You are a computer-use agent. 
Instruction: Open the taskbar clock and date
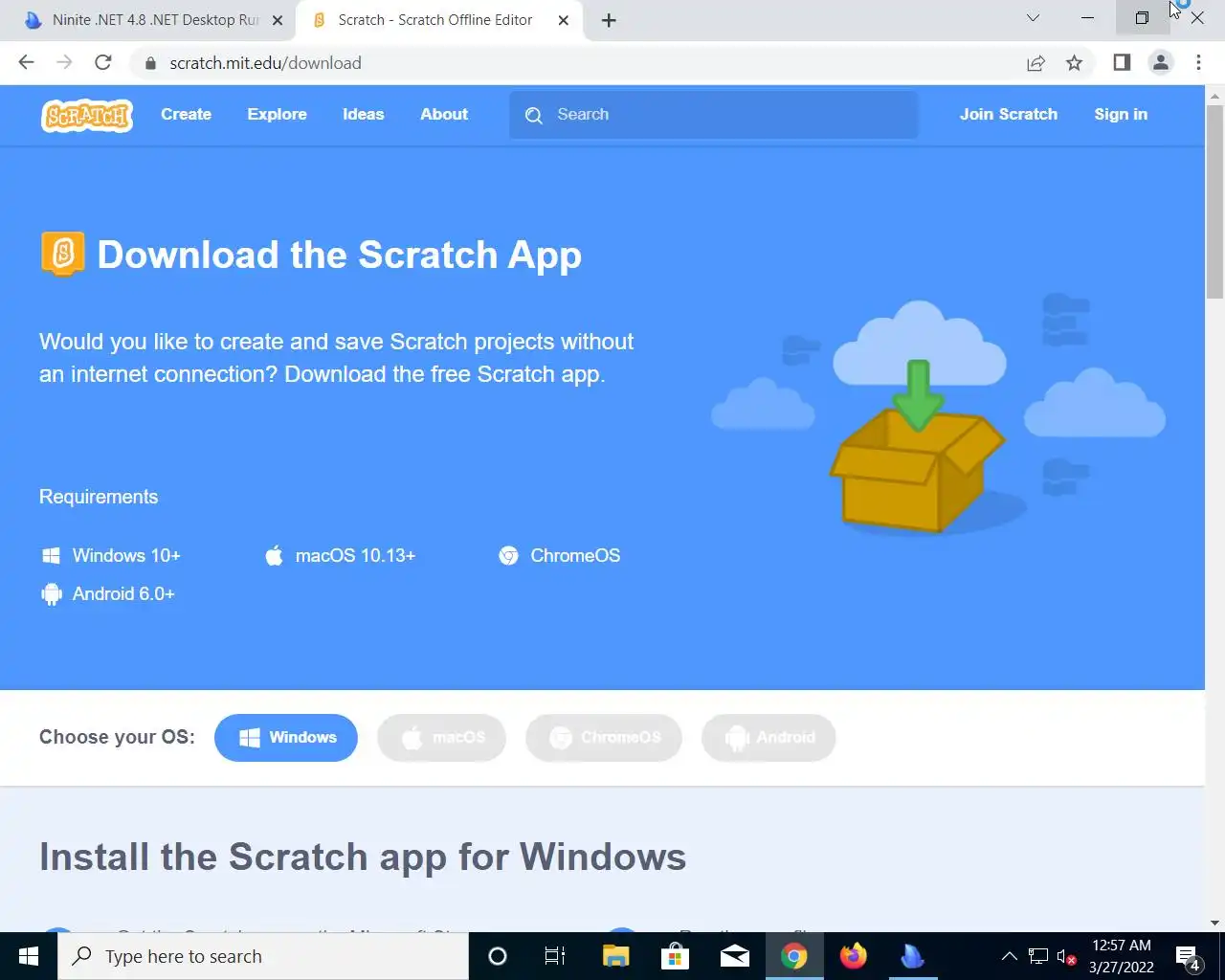[x=1122, y=956]
